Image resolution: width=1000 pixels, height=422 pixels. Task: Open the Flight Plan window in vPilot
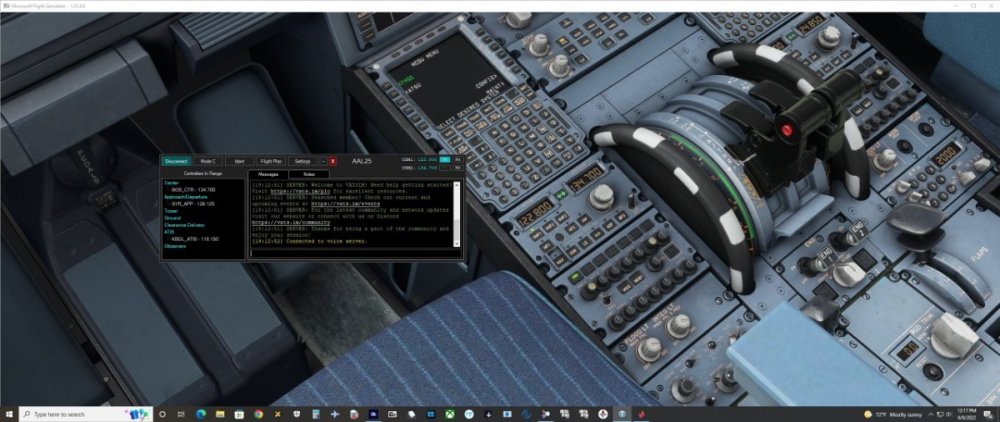(x=271, y=161)
